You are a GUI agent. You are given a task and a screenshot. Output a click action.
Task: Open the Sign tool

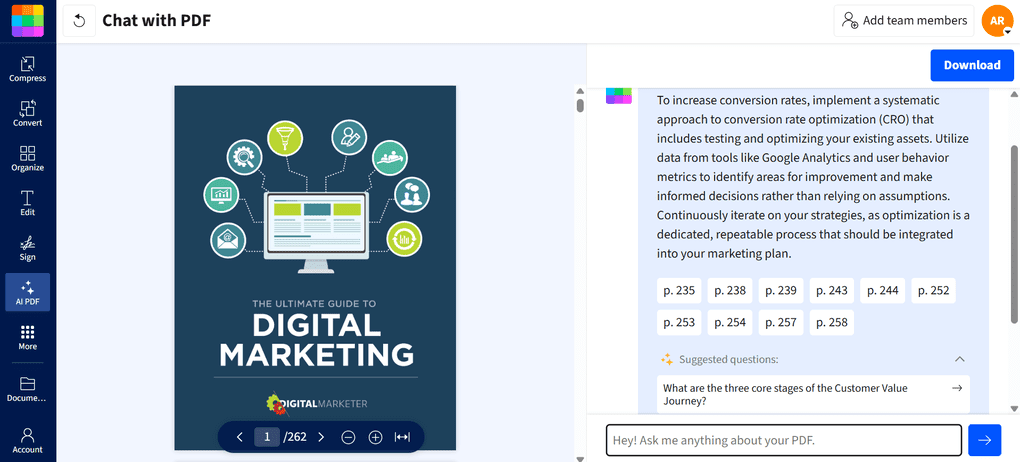27,248
